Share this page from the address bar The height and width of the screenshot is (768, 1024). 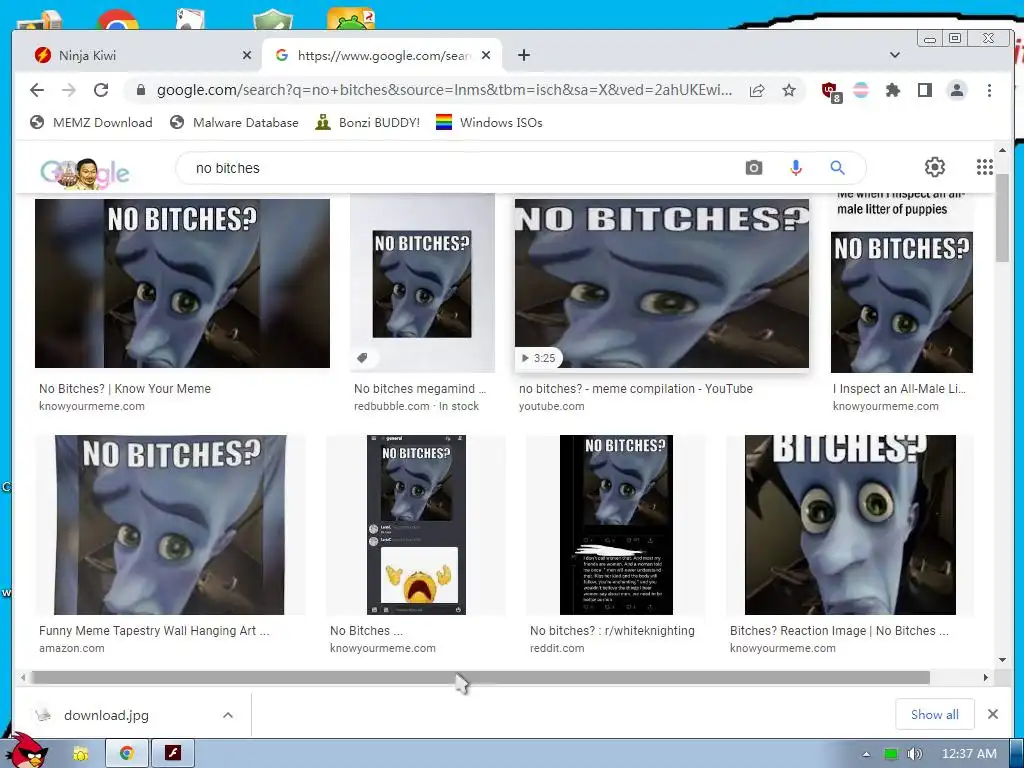pyautogui.click(x=757, y=90)
